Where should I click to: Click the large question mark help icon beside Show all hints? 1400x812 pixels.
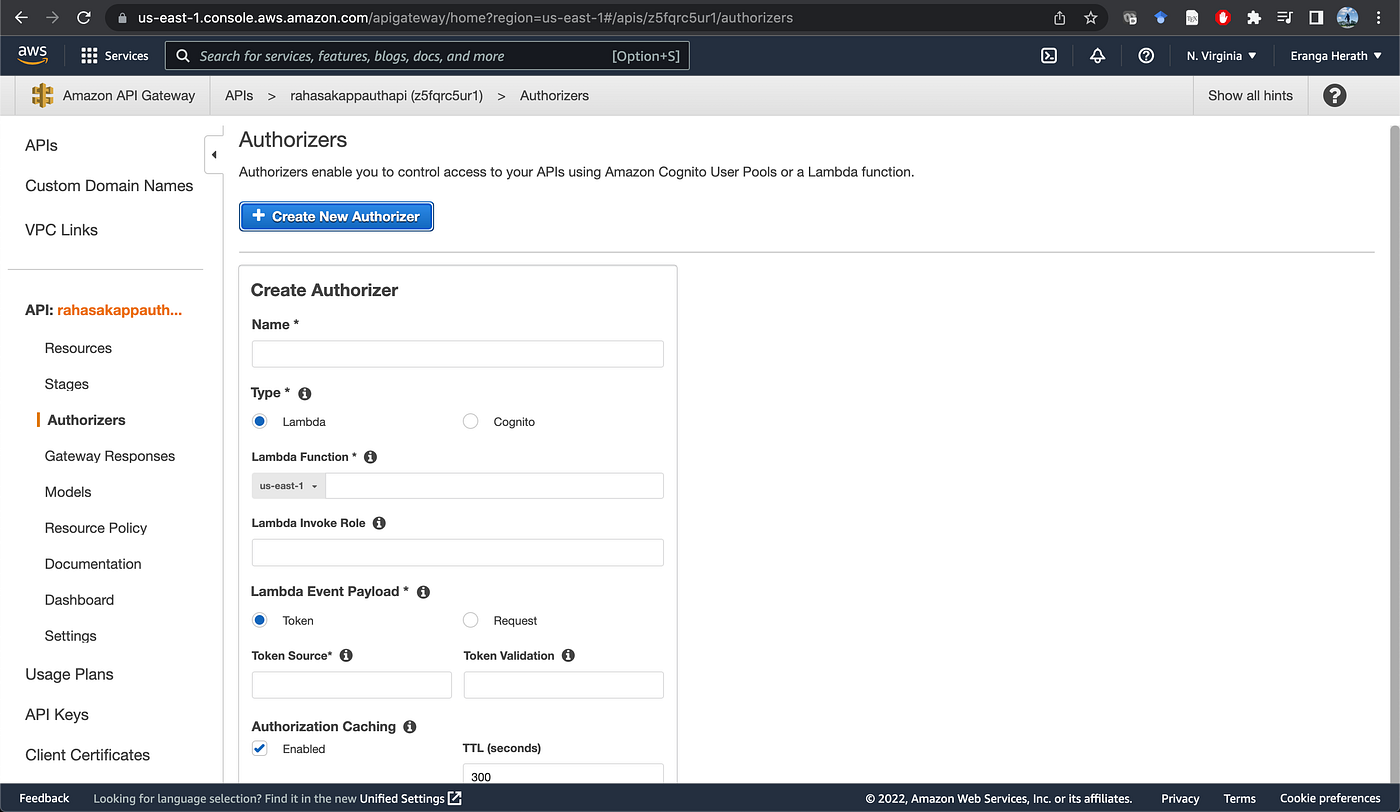tap(1334, 95)
